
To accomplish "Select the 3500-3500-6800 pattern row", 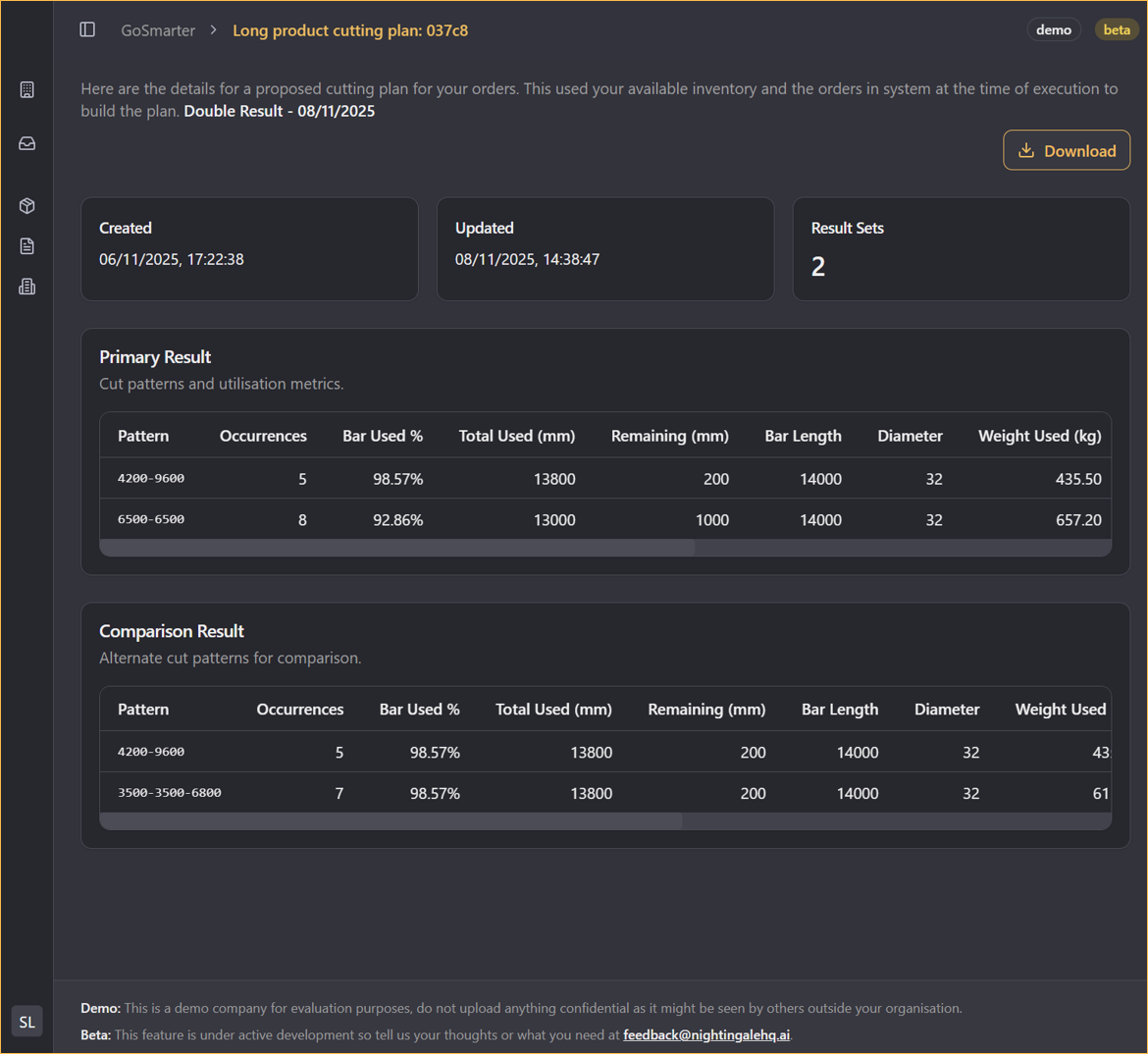I will point(169,793).
